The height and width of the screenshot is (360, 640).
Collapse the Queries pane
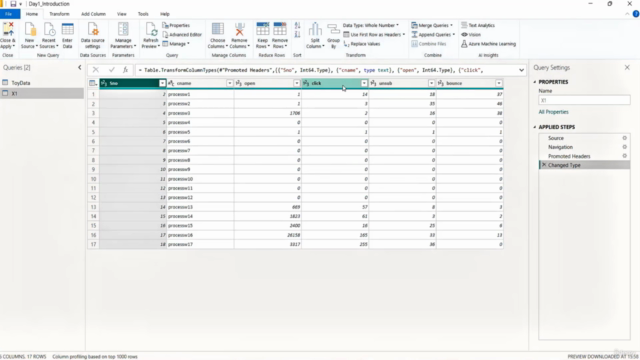pyautogui.click(x=80, y=67)
